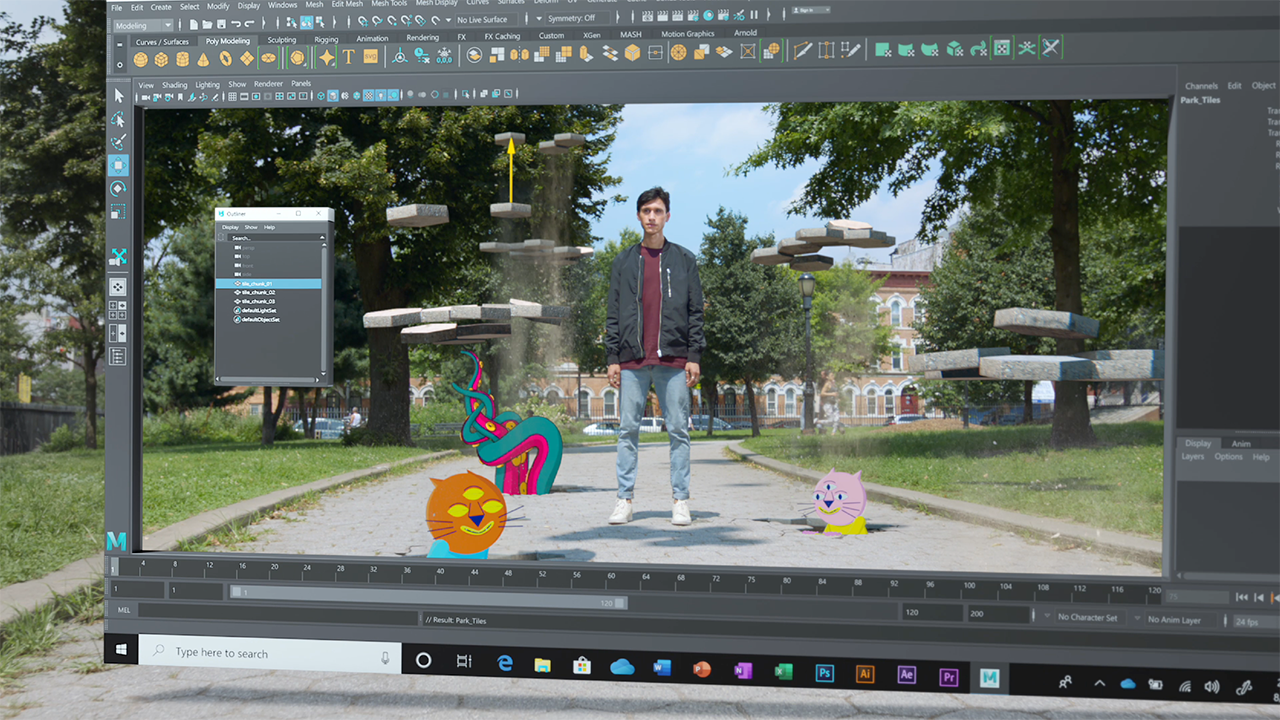
Task: Toggle the grid display in panel toolbar
Action: (232, 97)
